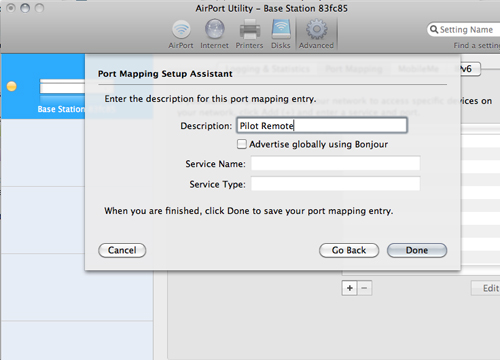The width and height of the screenshot is (500, 360).
Task: Click the search magnifier icon
Action: (434, 29)
